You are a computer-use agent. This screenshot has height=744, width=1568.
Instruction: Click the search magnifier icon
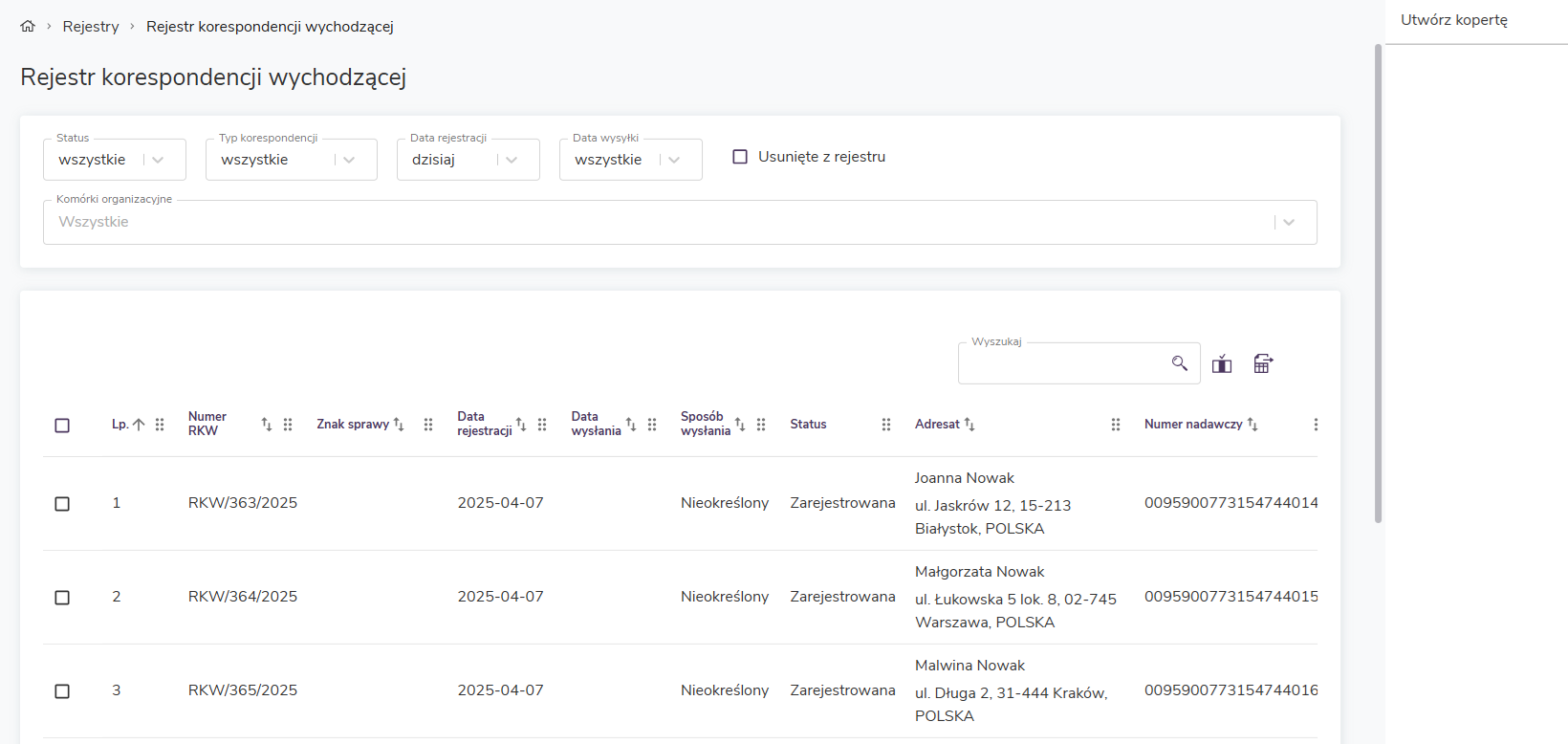[x=1179, y=363]
